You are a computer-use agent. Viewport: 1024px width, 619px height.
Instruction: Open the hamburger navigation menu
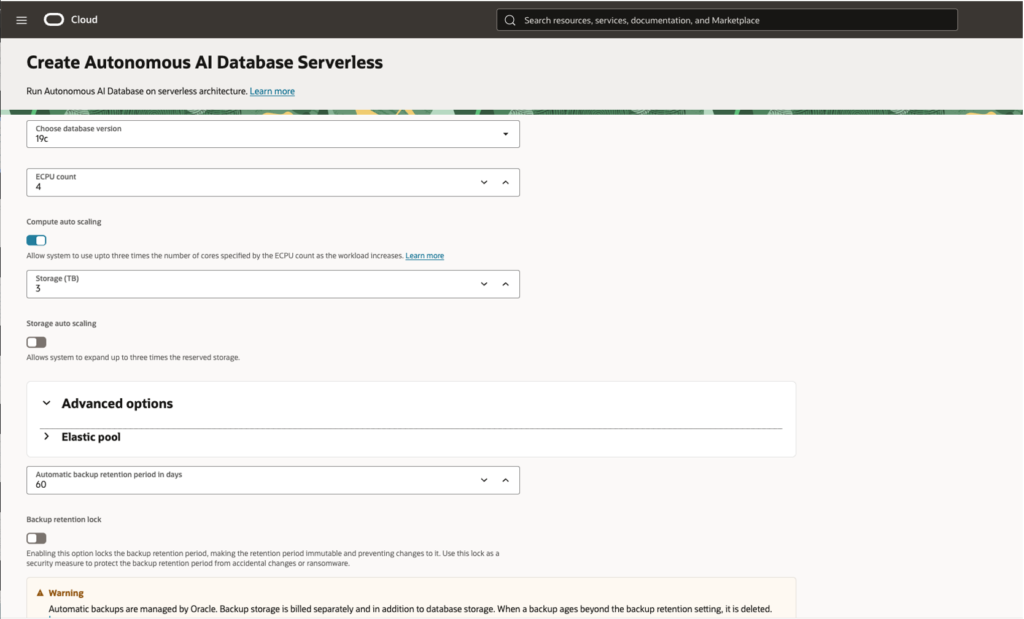tap(22, 20)
